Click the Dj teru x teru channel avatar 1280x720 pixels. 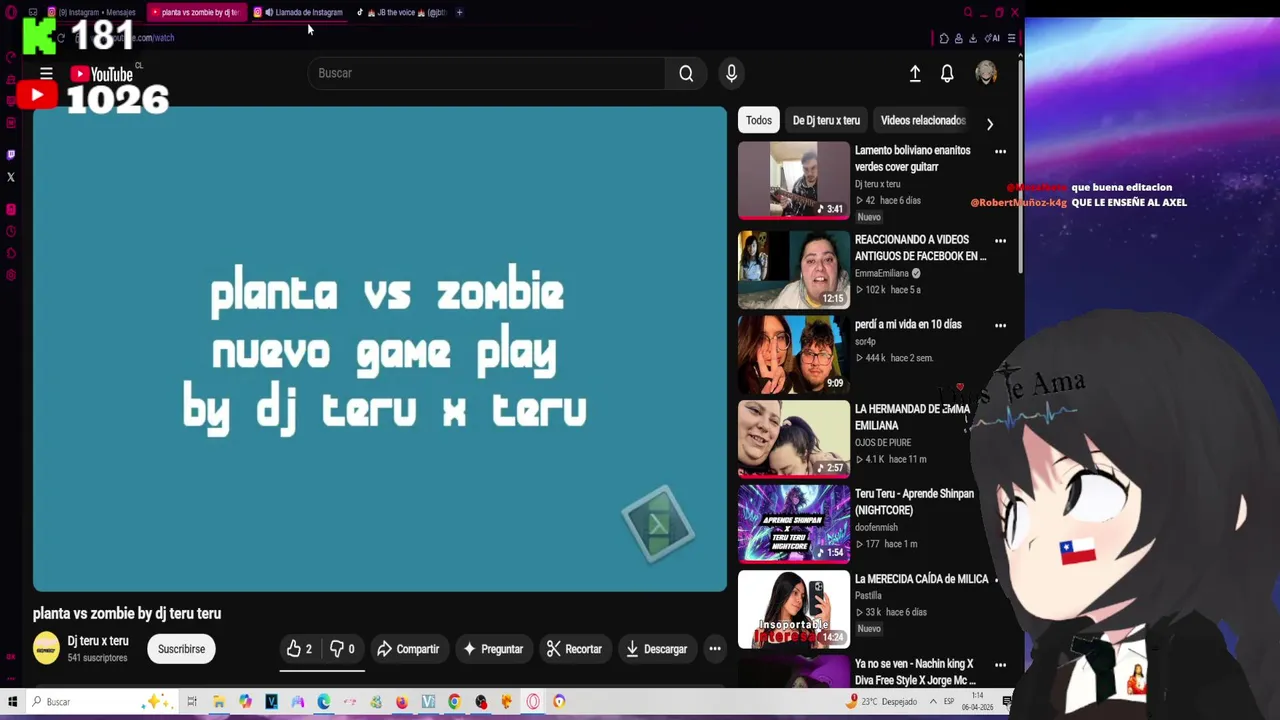(46, 648)
